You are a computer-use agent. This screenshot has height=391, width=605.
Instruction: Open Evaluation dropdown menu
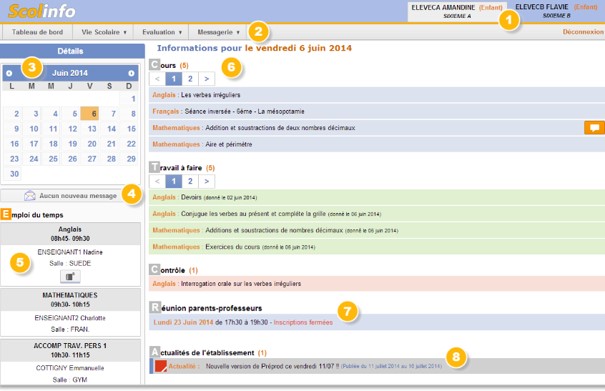(162, 32)
